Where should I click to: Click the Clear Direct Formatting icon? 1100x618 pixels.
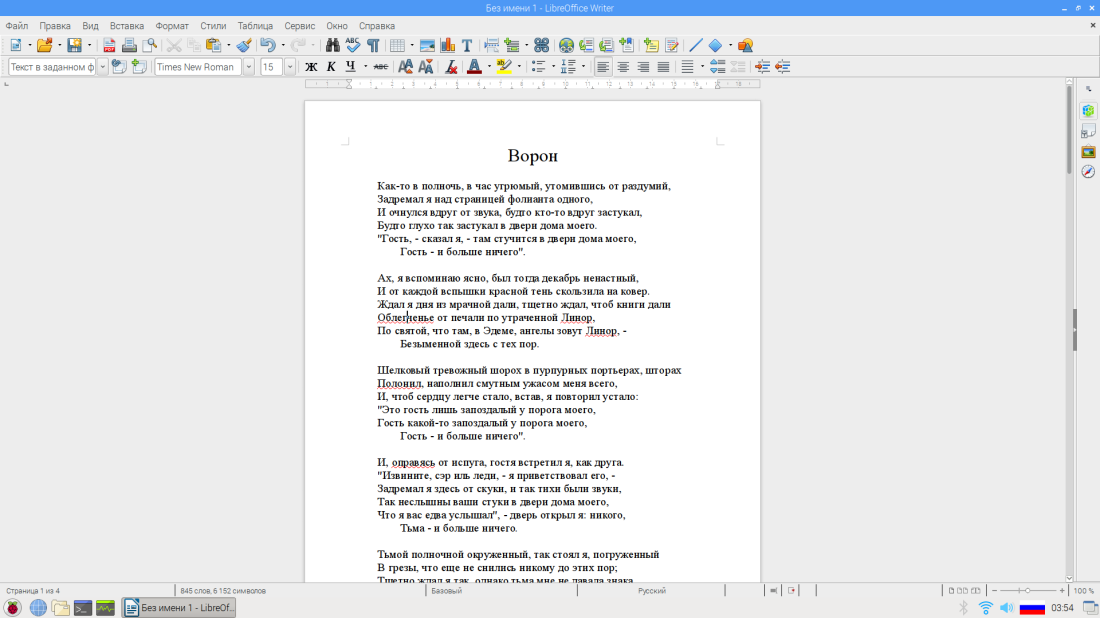pos(451,67)
